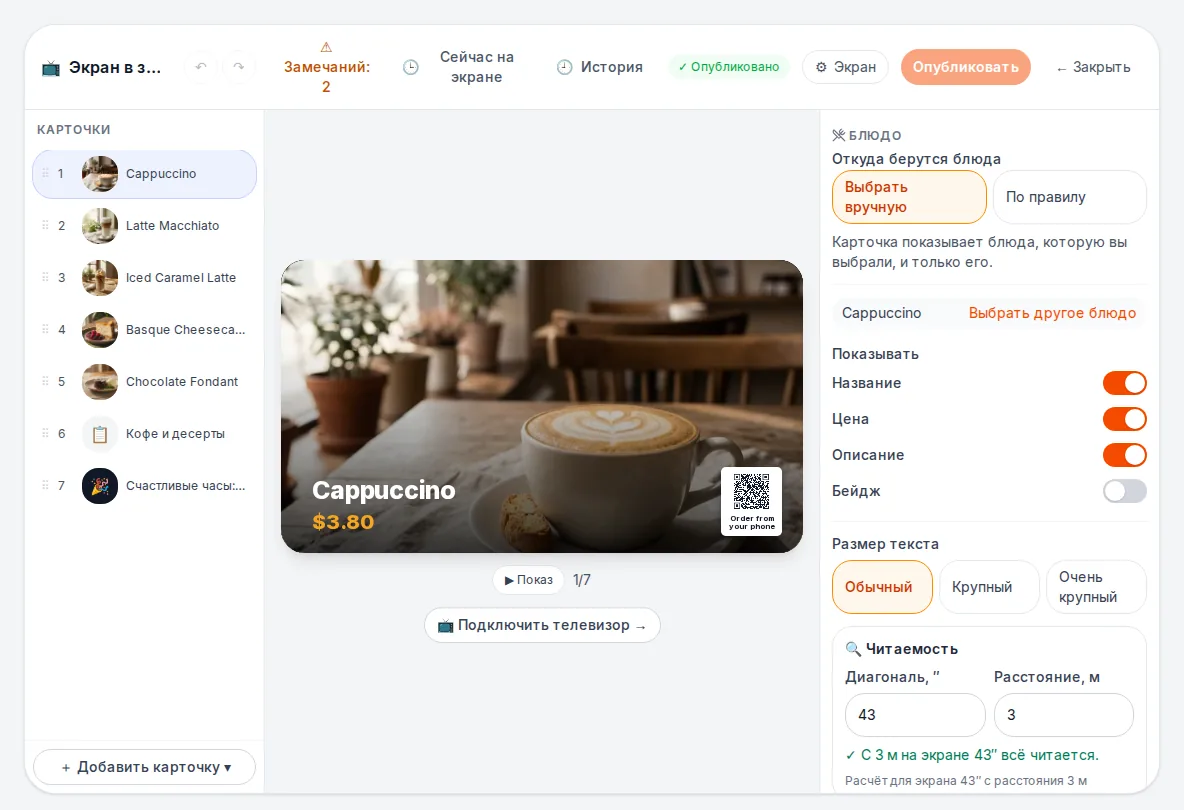Close the editor with Закрыть
The width and height of the screenshot is (1184, 810).
pyautogui.click(x=1093, y=67)
